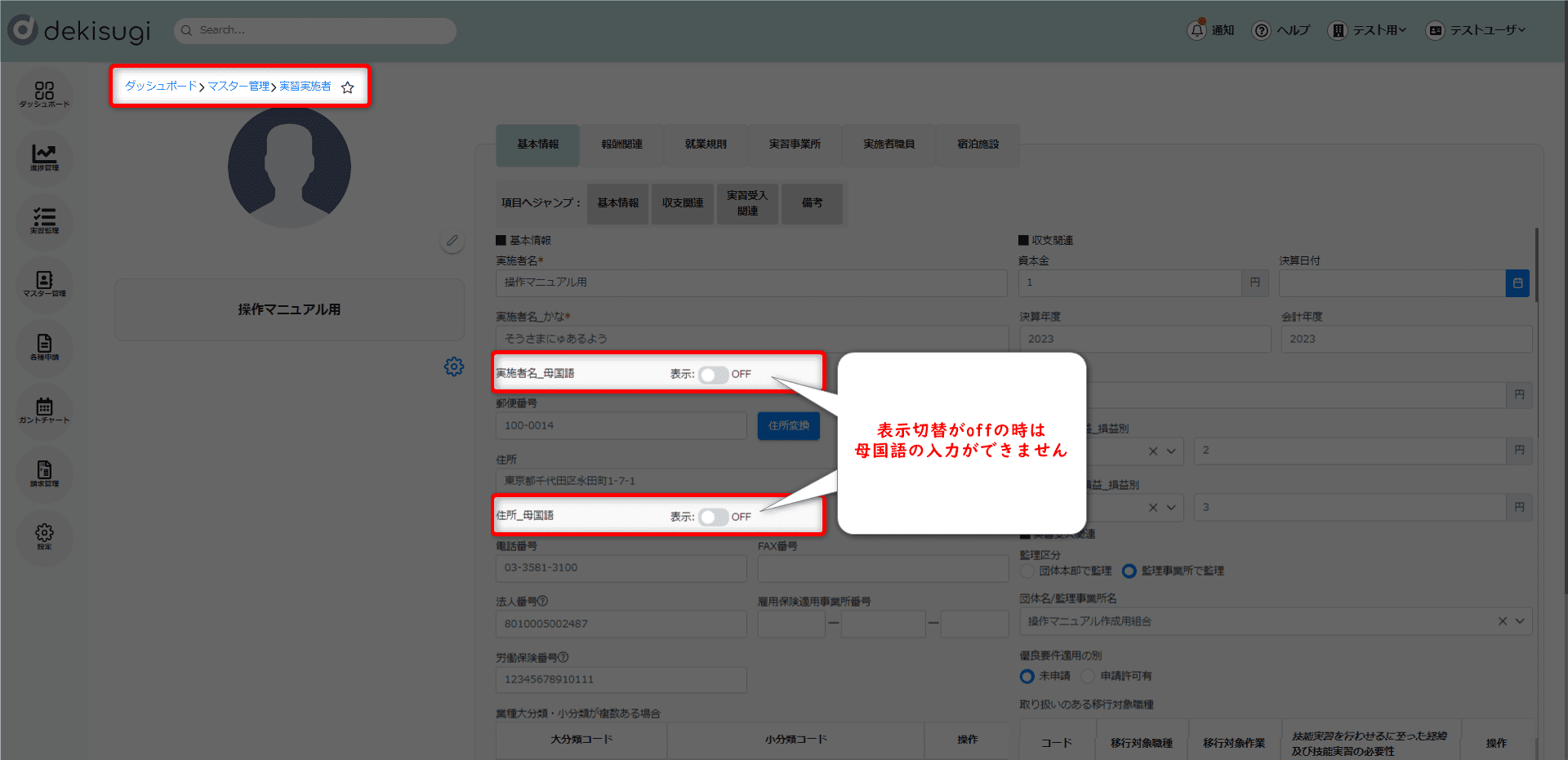This screenshot has height=760, width=1568.
Task: Expand the 団体名/監理事業所名 dropdown
Action: (x=1520, y=621)
